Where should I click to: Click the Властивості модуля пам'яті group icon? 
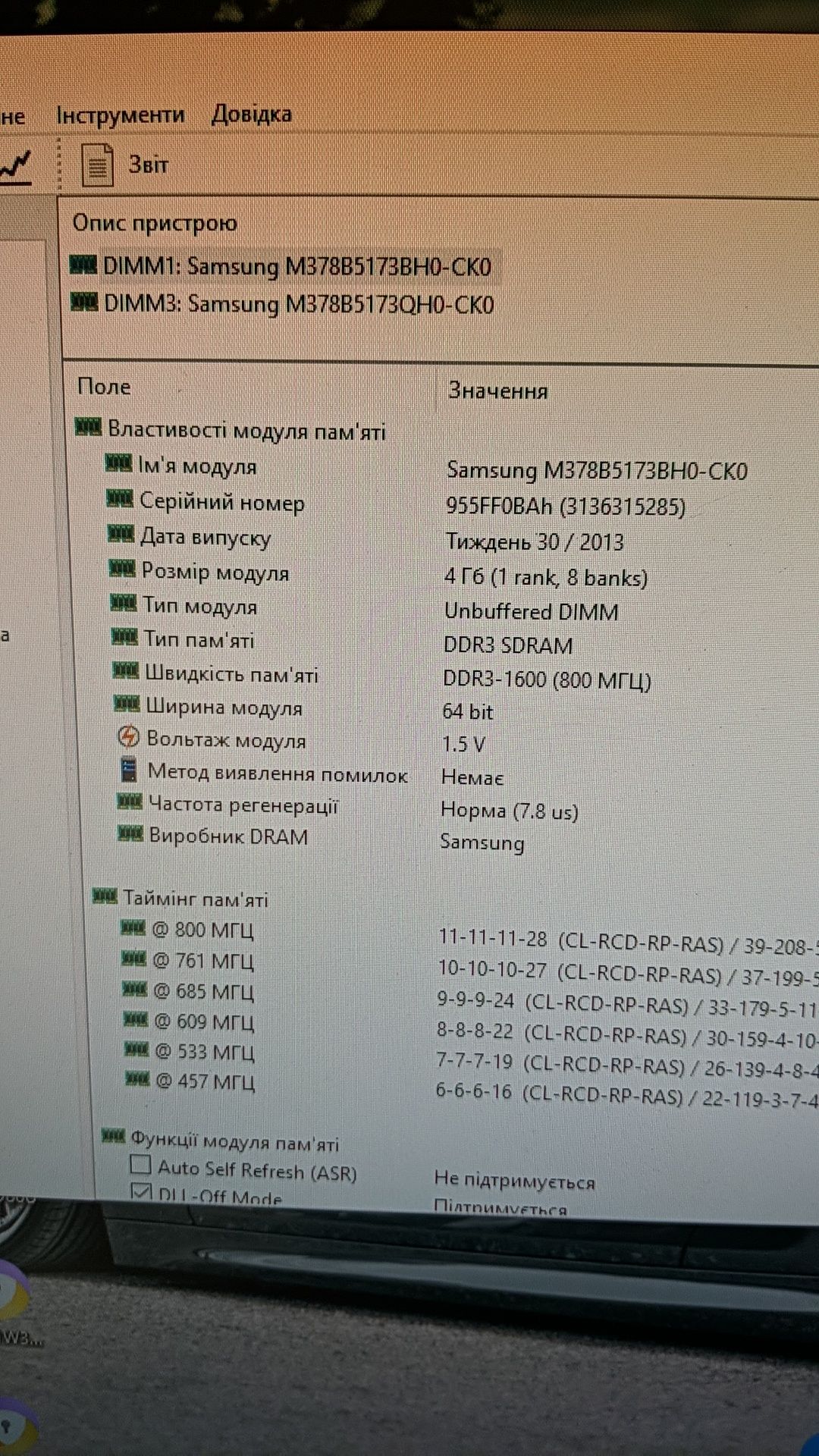pos(89,428)
